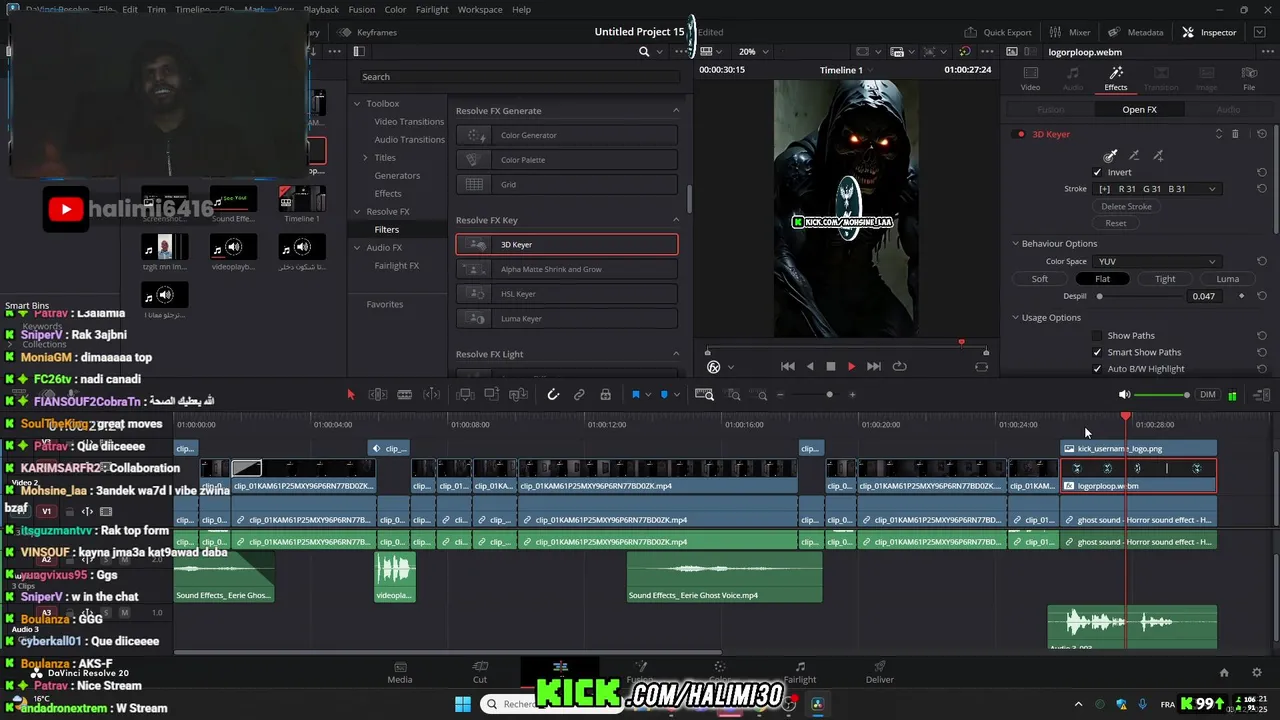Image resolution: width=1280 pixels, height=720 pixels.
Task: Play in reverse in the viewer
Action: [x=810, y=367]
